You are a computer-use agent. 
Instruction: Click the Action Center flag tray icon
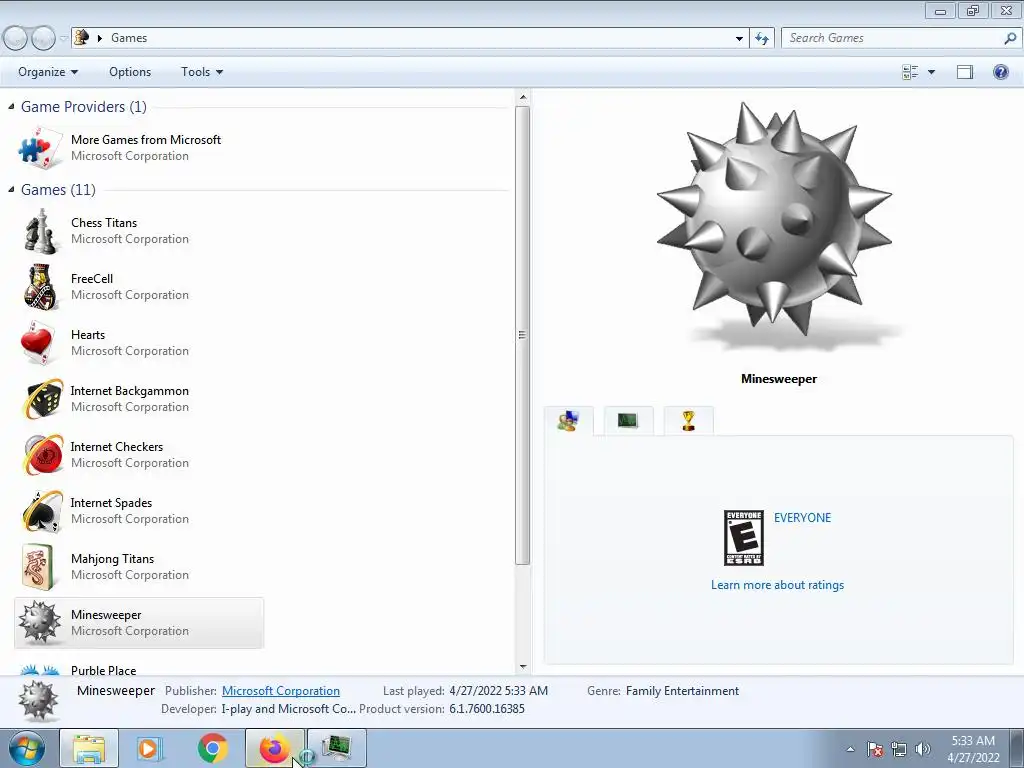(x=874, y=749)
